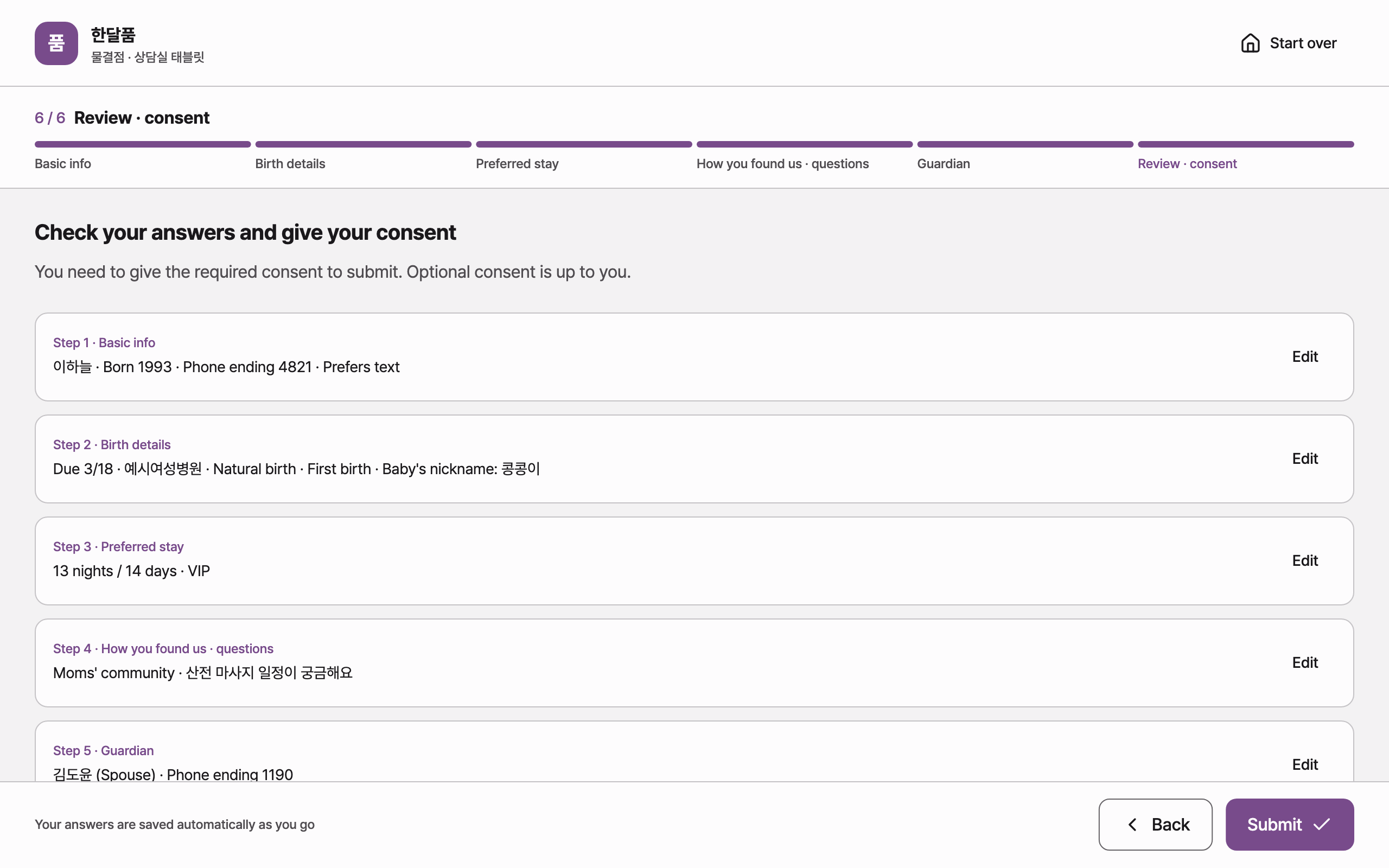Click the first progress bar segment above Basic info
Image resolution: width=1389 pixels, height=868 pixels.
click(142, 144)
